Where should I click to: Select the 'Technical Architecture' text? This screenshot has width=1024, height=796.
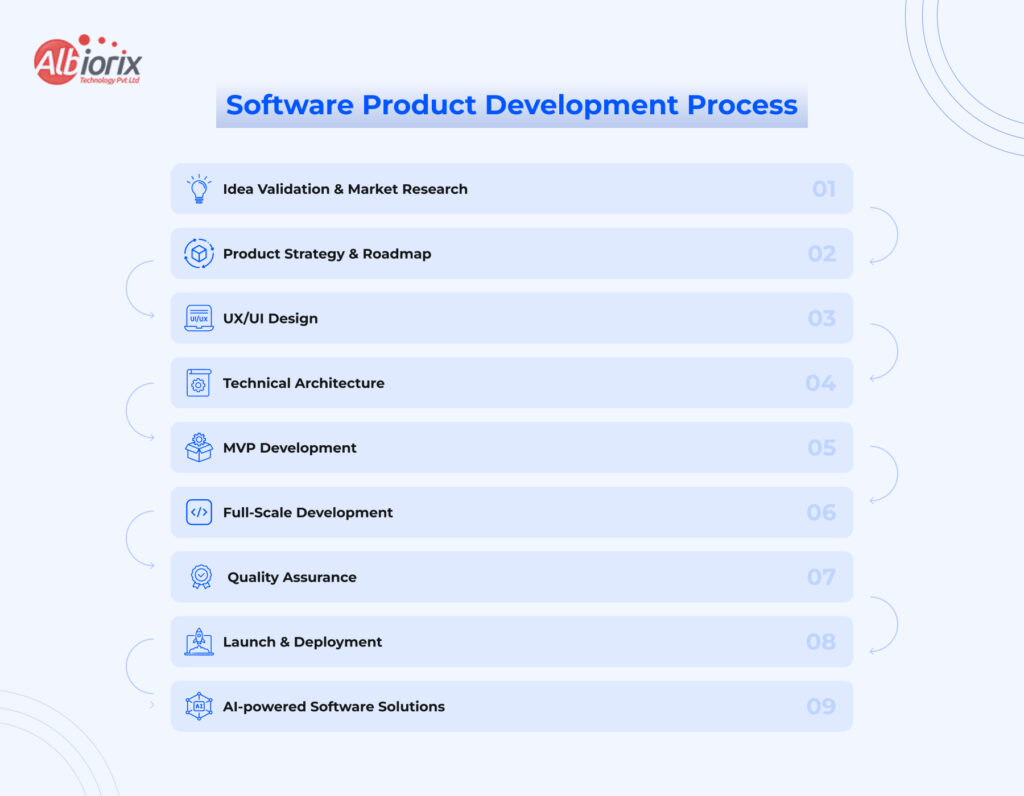tap(304, 383)
